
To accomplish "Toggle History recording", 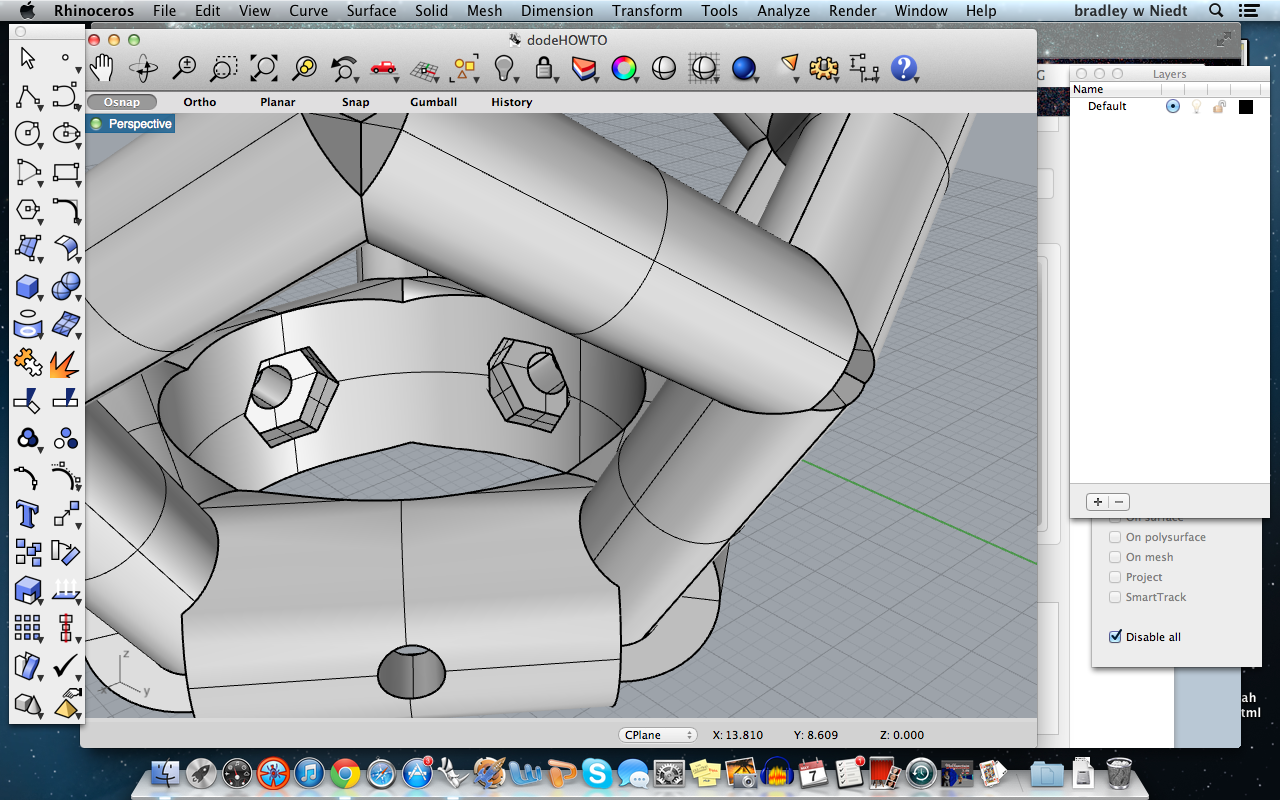I will point(511,102).
